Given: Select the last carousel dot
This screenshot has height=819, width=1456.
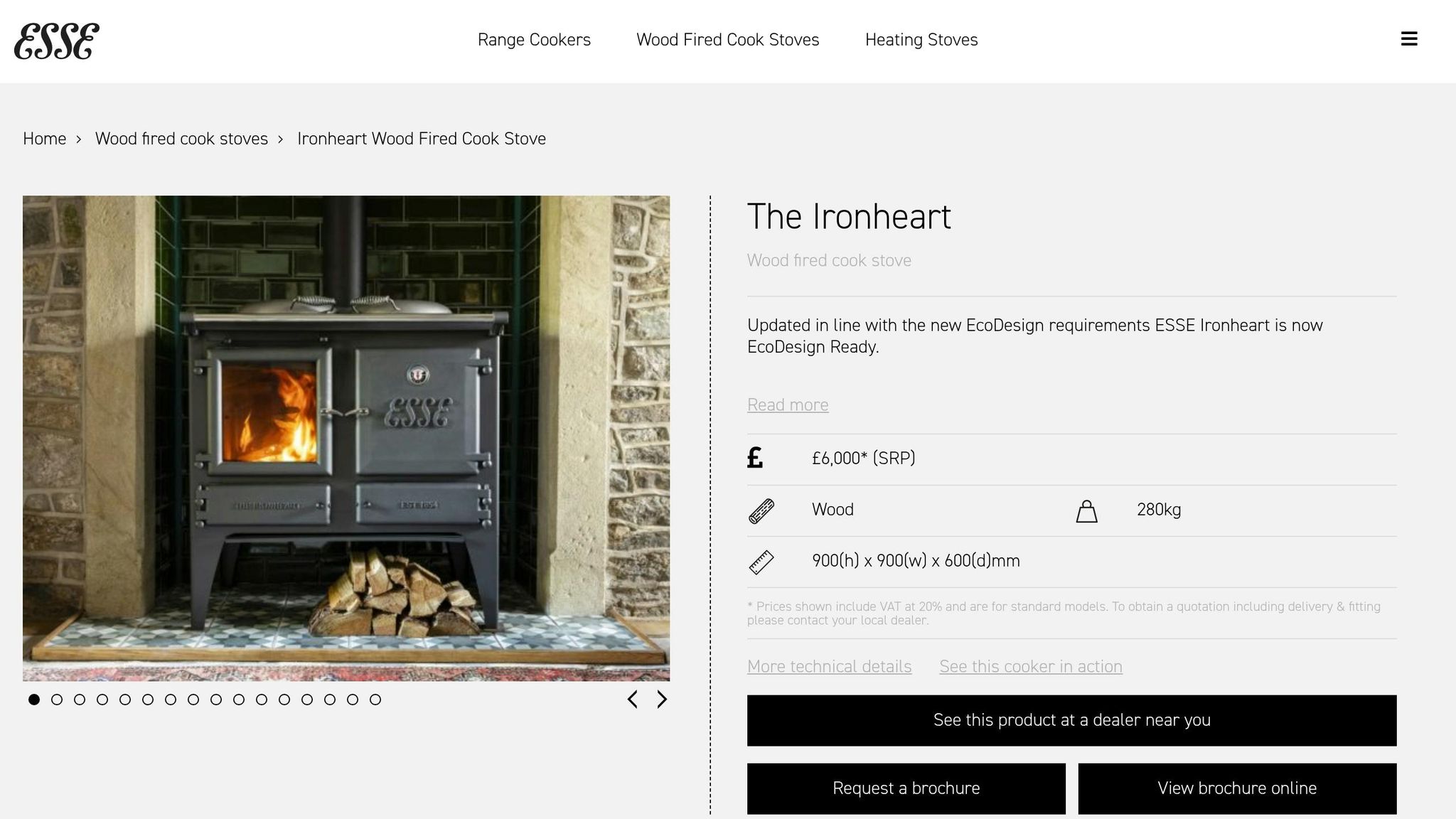Looking at the screenshot, I should (375, 700).
